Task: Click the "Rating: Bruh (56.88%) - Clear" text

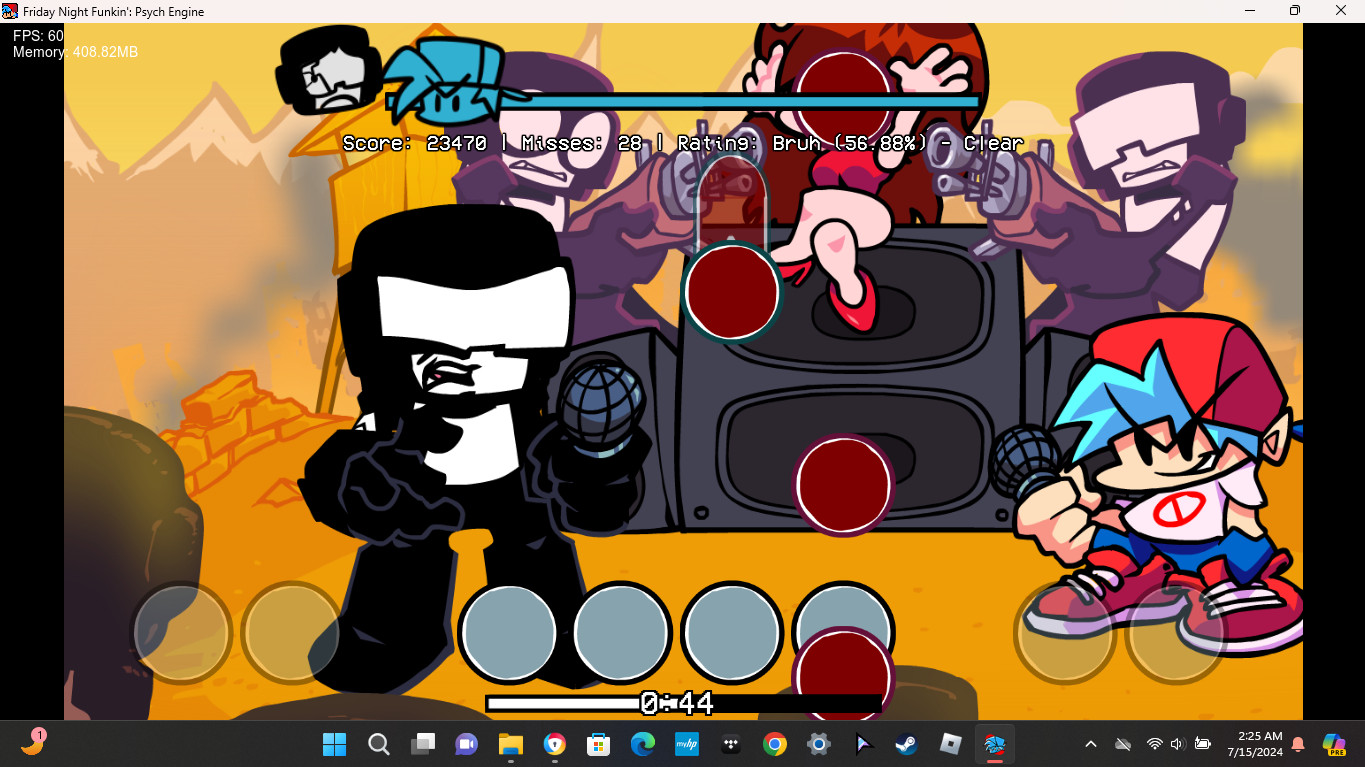Action: (850, 143)
